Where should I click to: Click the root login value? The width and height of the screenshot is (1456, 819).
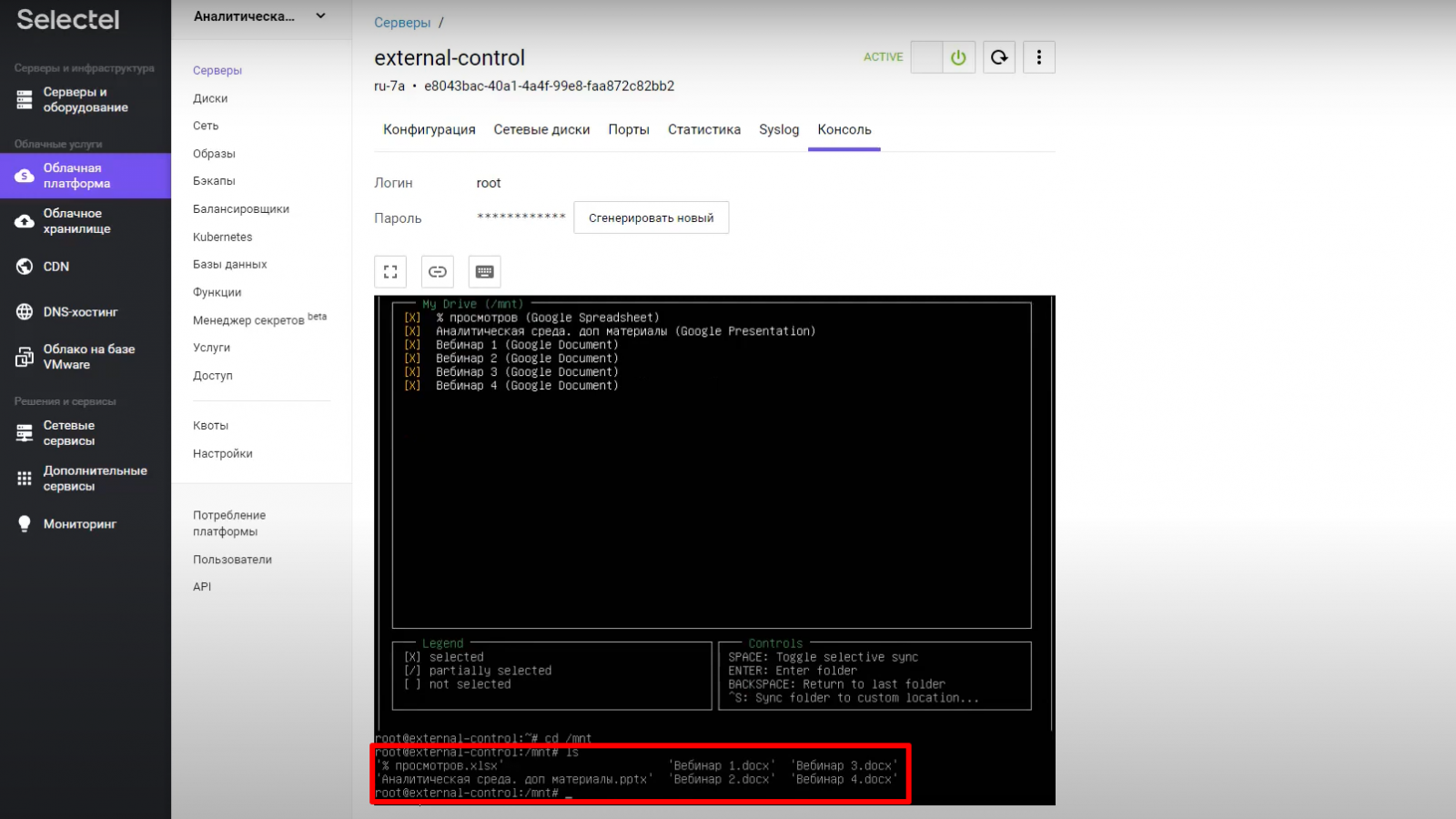[x=489, y=183]
